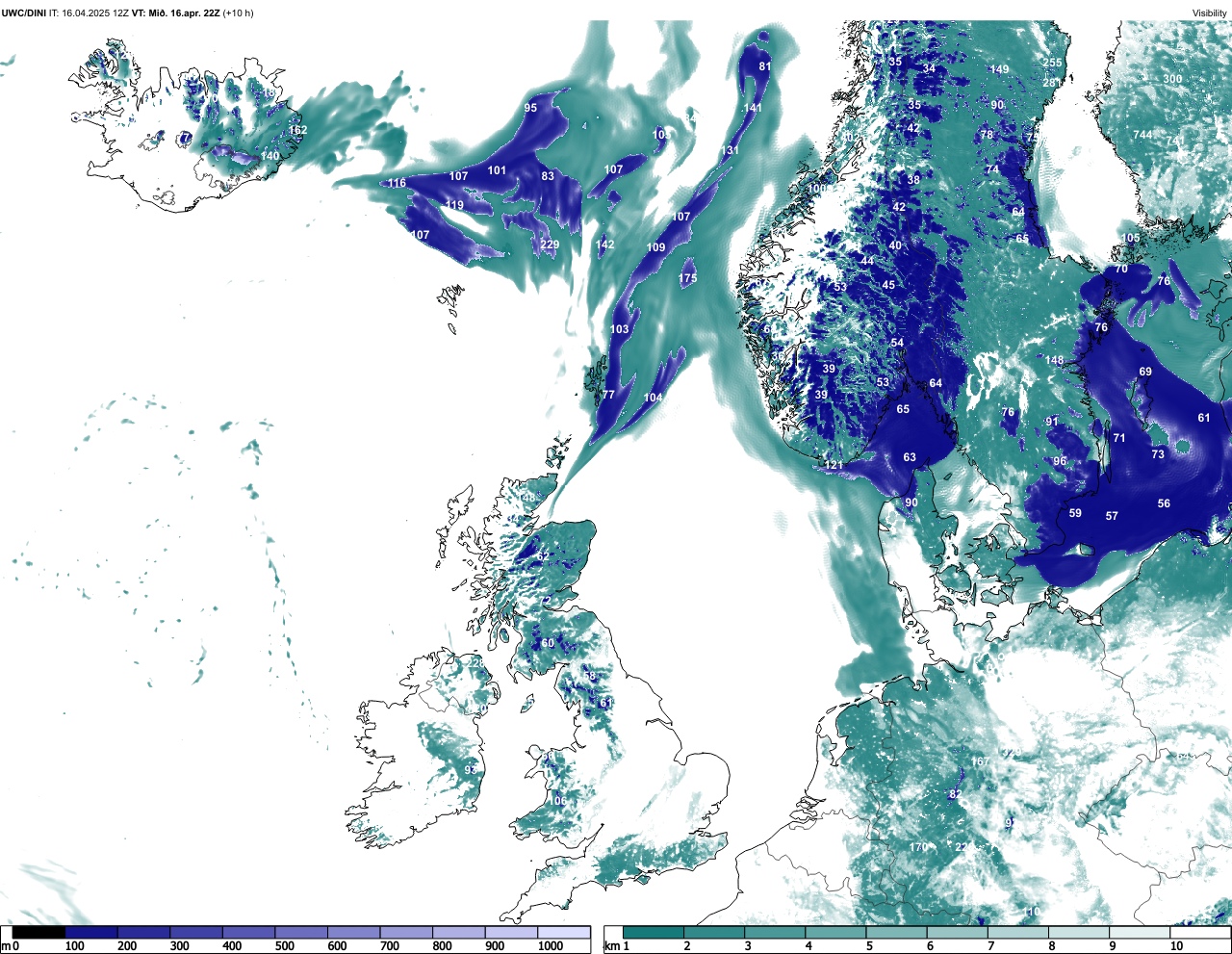This screenshot has width=1232, height=954.
Task: Select the initial time '16.04.2025 12Z' text
Action: (x=94, y=13)
